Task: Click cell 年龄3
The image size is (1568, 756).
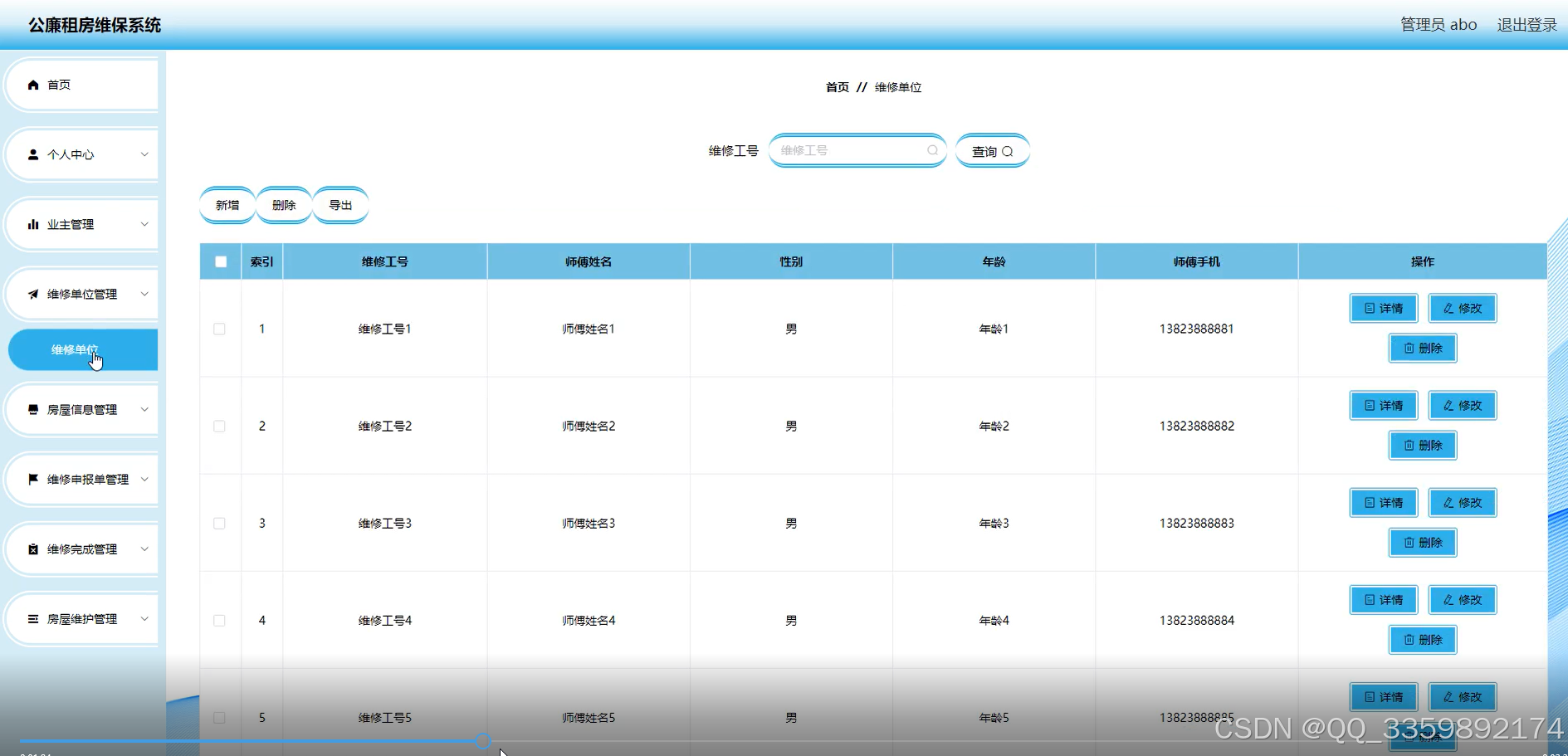Action: [994, 523]
